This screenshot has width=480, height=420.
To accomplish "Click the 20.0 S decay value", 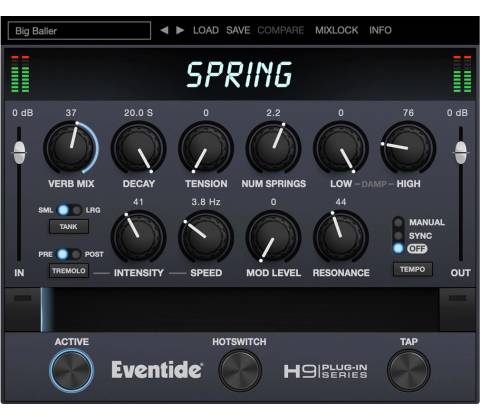I will click(138, 113).
